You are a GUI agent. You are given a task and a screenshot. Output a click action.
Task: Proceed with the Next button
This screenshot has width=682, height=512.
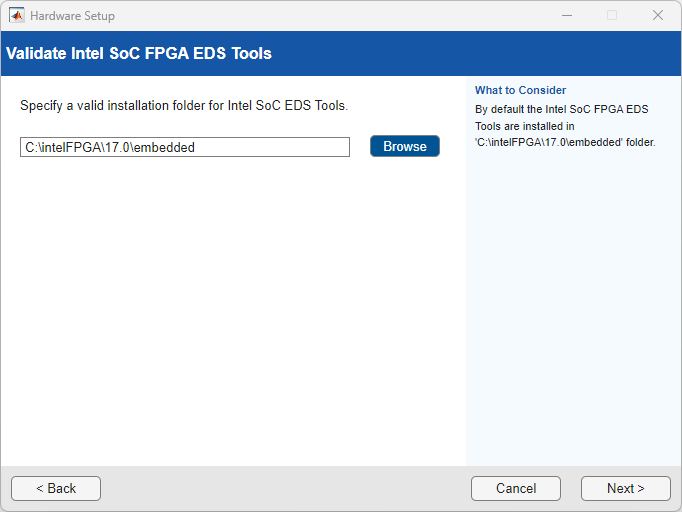[625, 488]
